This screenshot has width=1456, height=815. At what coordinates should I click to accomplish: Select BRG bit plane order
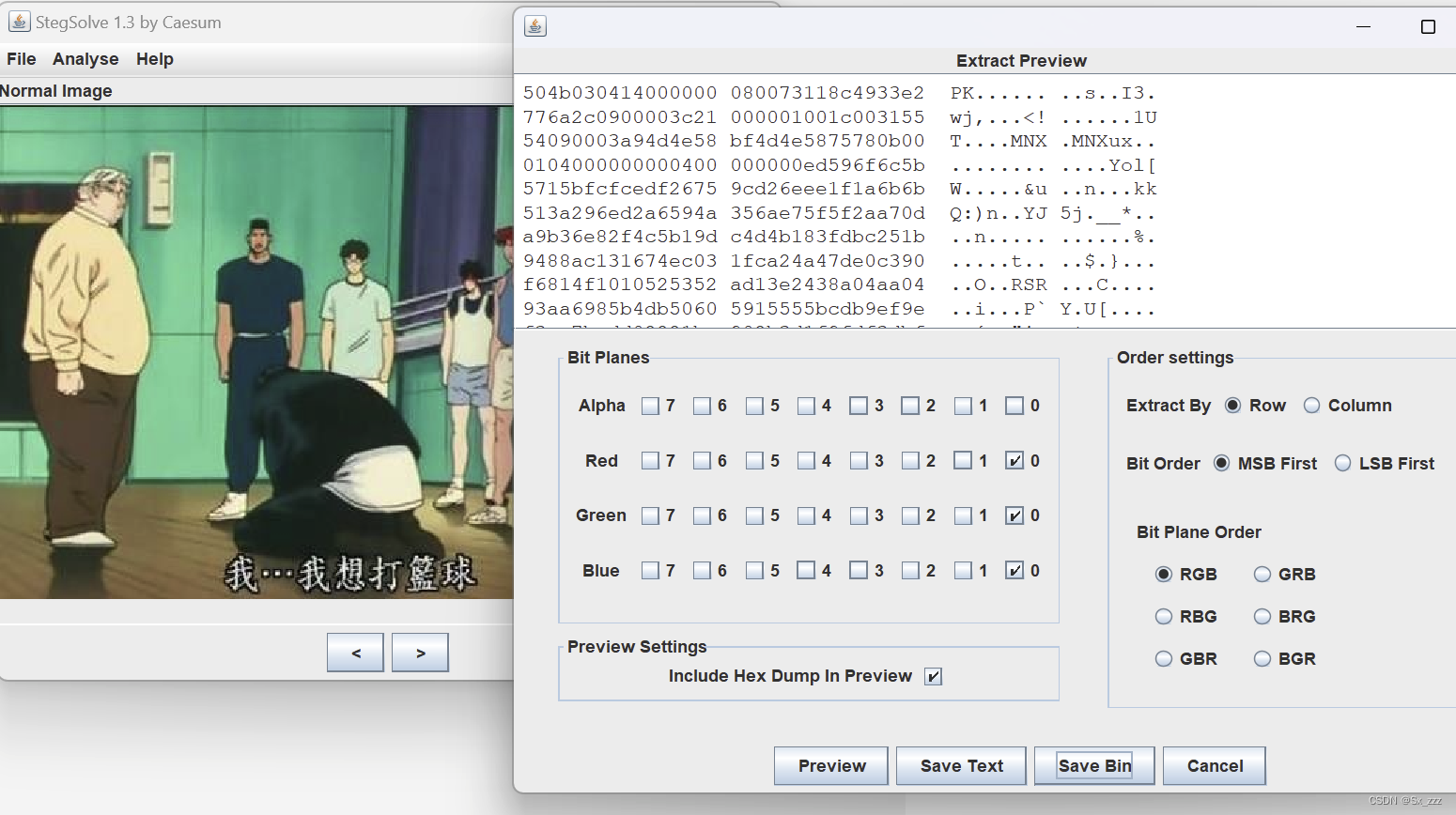(1262, 616)
